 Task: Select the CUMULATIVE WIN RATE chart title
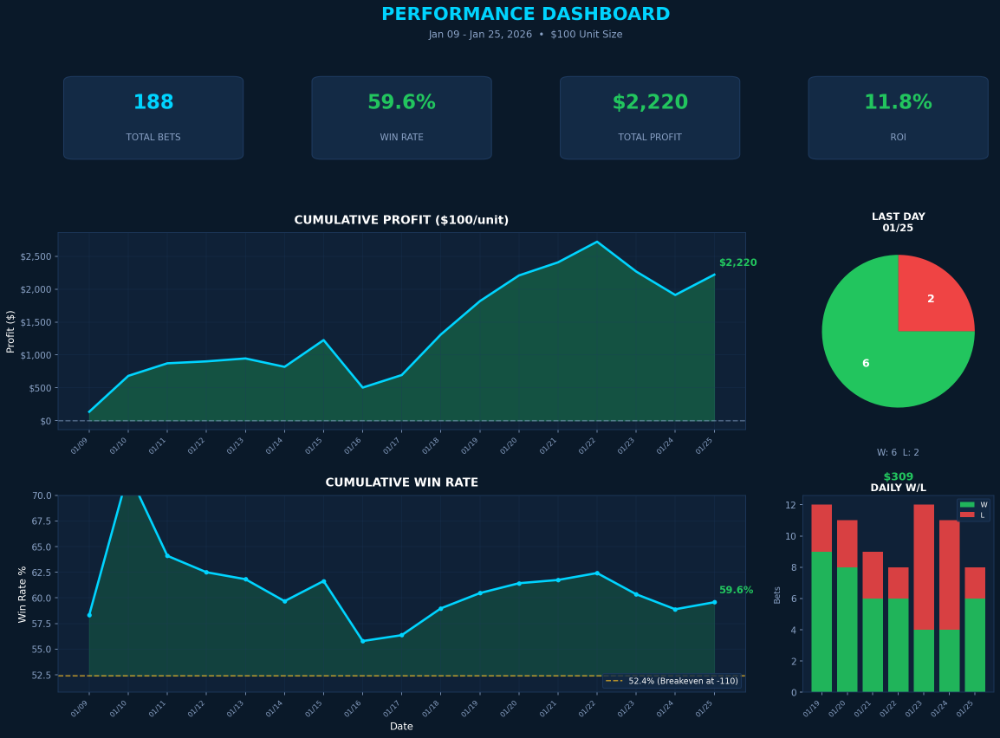click(x=401, y=481)
